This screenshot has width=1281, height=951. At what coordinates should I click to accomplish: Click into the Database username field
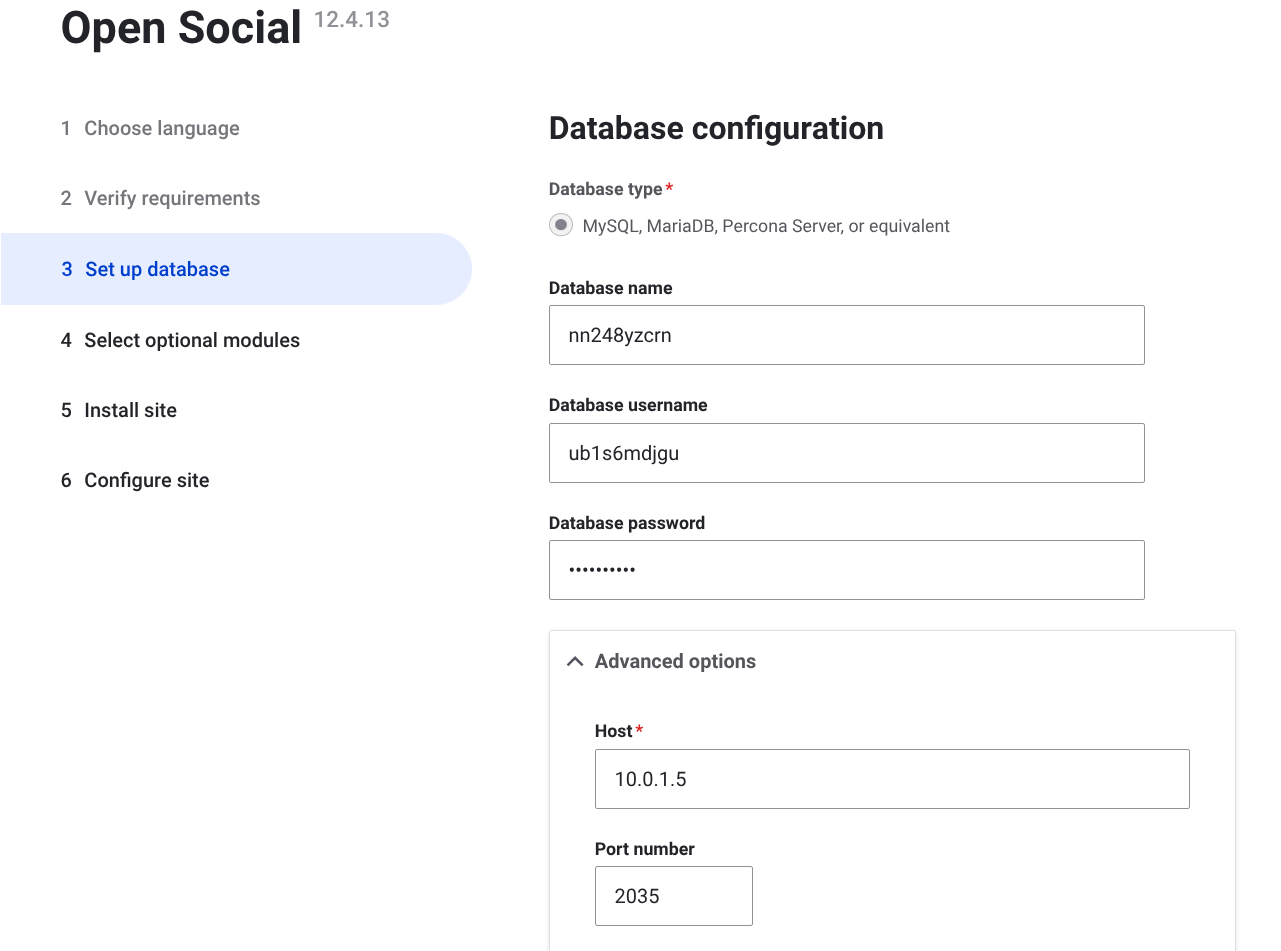[846, 453]
